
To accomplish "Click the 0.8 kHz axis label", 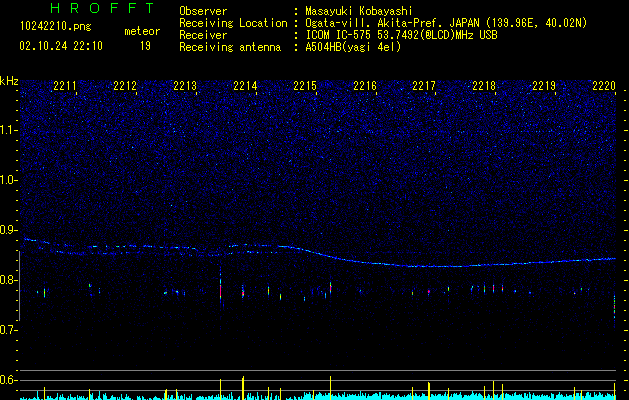I will [x=9, y=280].
